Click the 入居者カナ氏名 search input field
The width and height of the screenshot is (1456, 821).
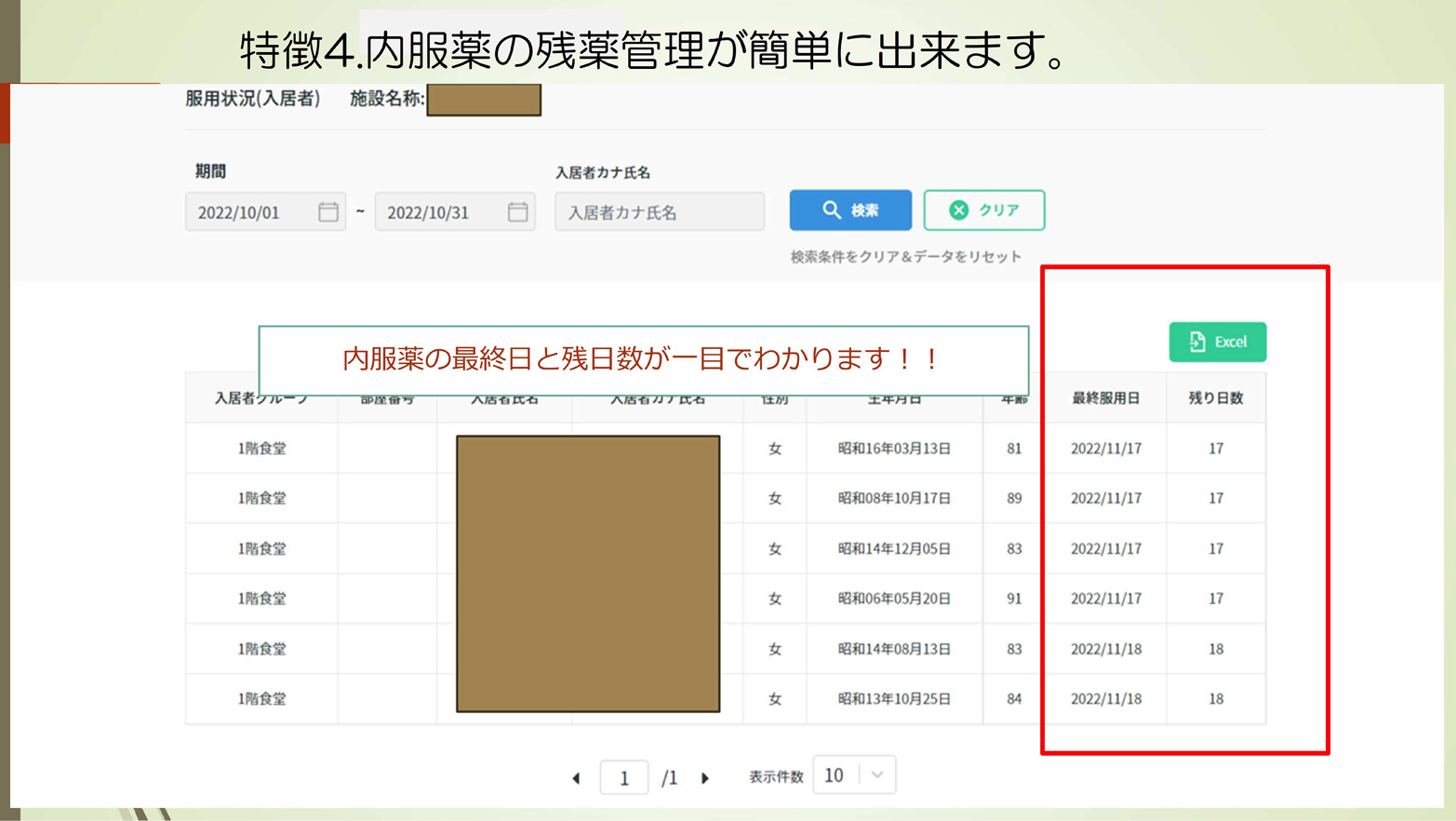coord(659,212)
